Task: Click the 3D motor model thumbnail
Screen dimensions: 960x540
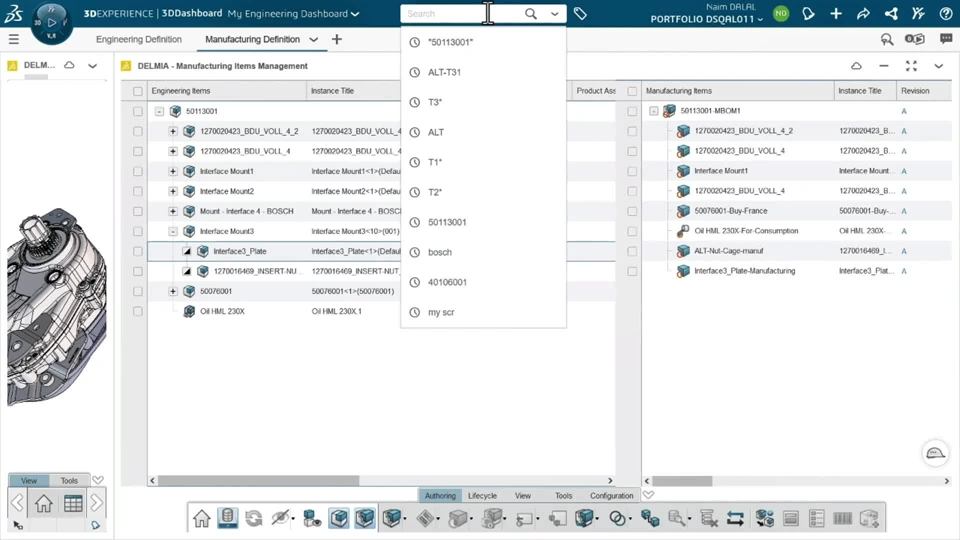Action: [x=57, y=306]
